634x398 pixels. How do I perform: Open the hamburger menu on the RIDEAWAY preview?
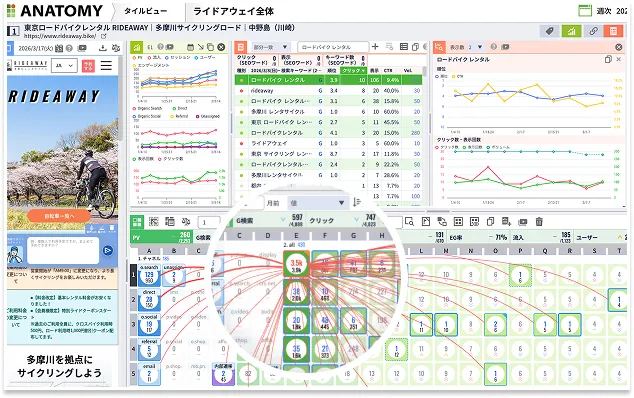pos(106,65)
